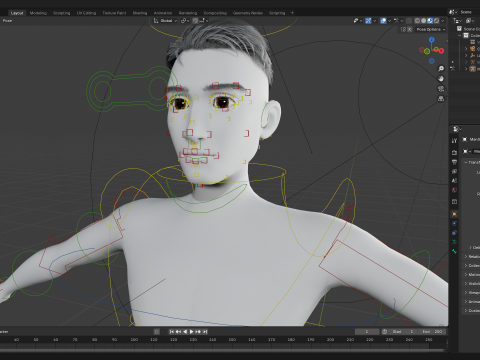
Task: Switch to the Rendering workspace tab
Action: tap(188, 13)
